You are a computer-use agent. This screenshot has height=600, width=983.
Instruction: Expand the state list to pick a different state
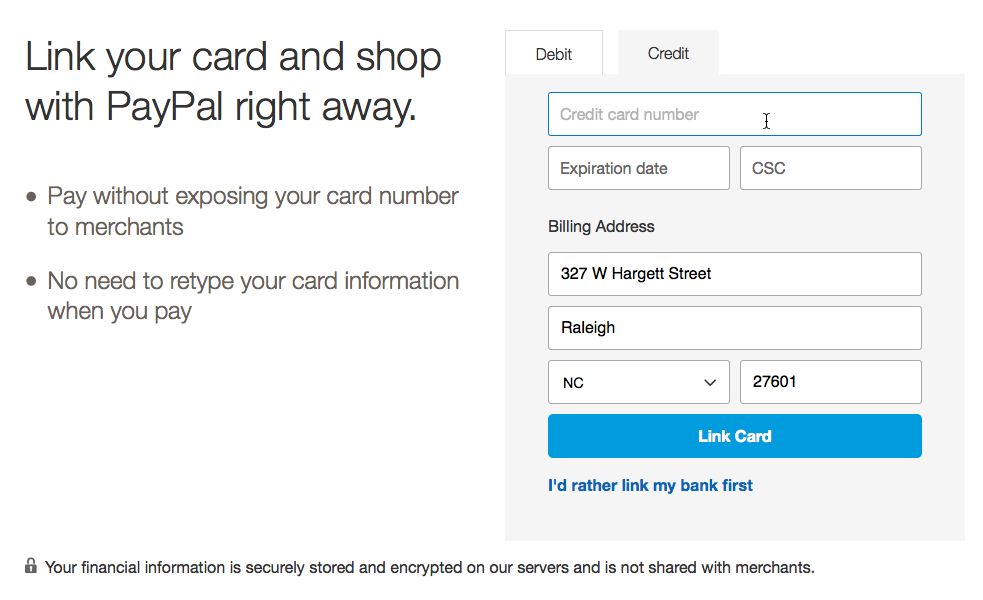pyautogui.click(x=638, y=382)
